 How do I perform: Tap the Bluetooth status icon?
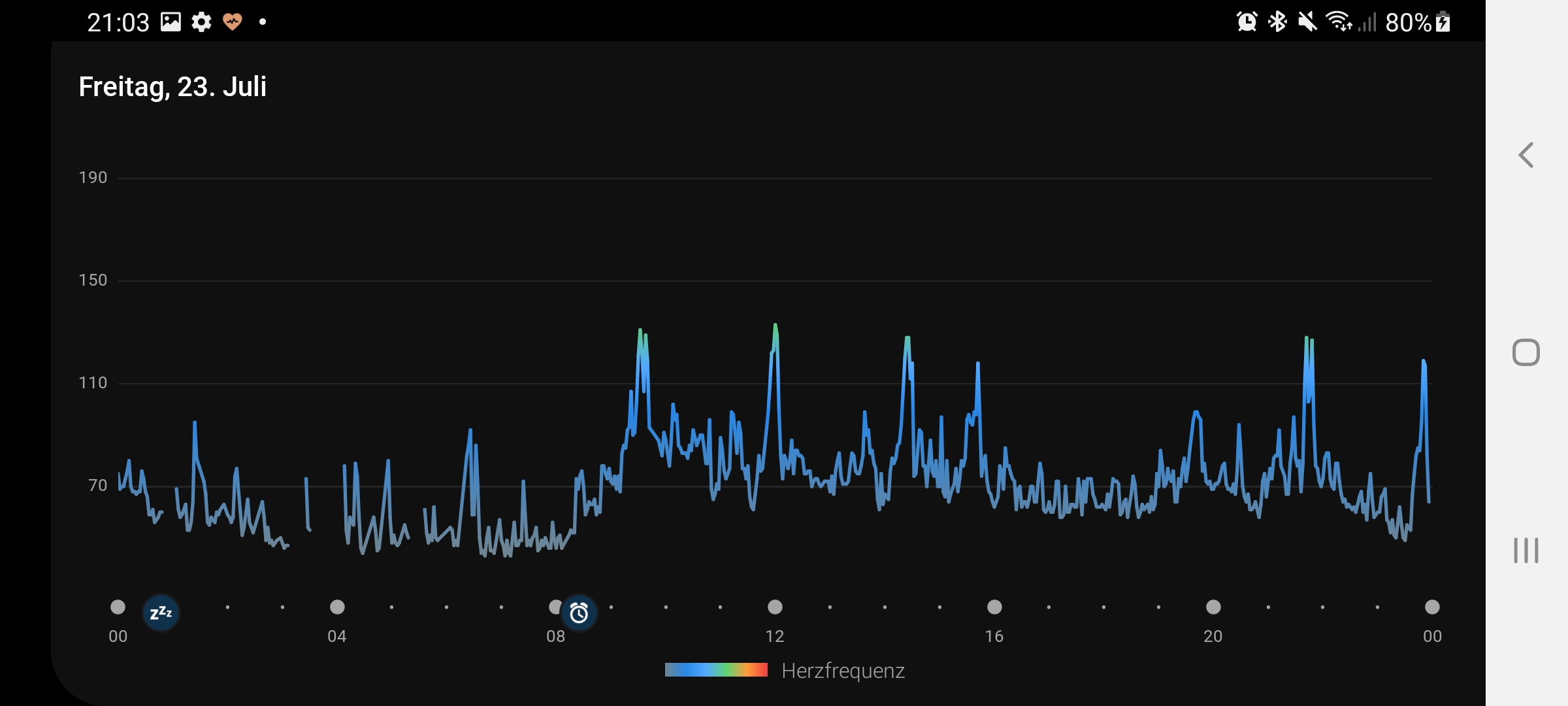[x=1277, y=22]
